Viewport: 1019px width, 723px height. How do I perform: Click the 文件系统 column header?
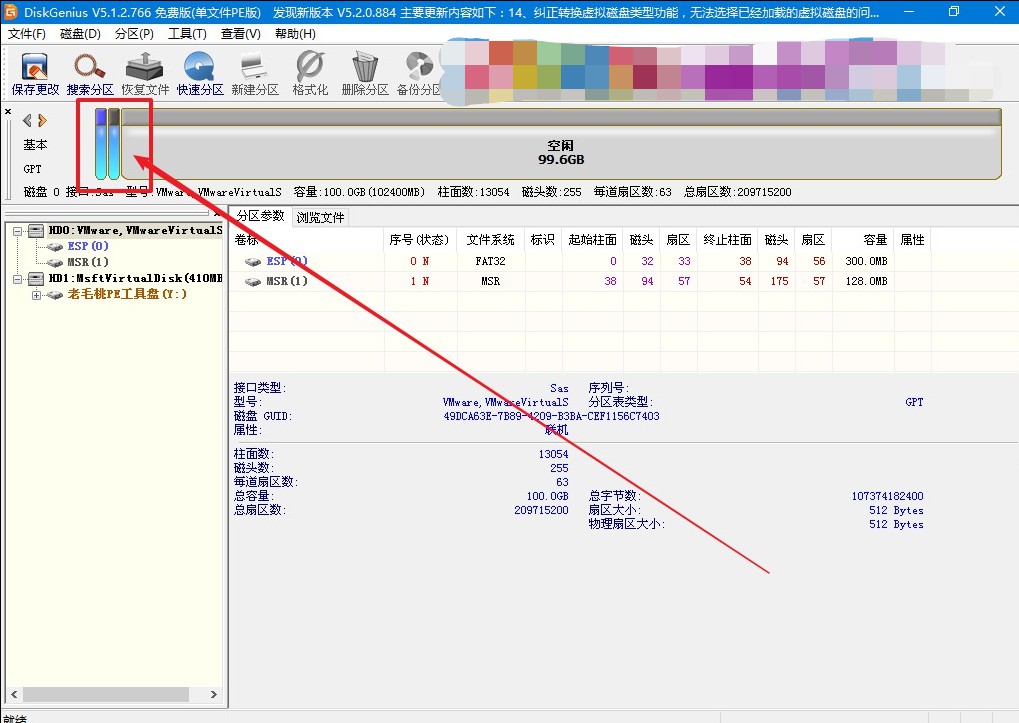tap(490, 240)
